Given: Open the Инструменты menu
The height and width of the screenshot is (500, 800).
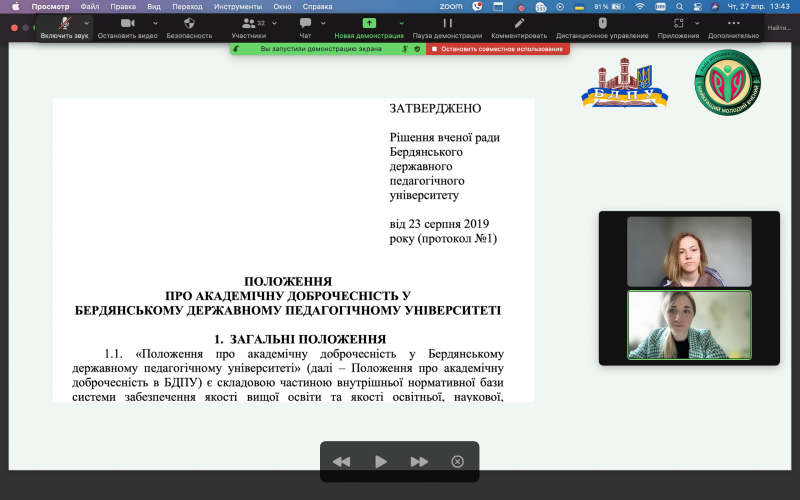Looking at the screenshot, I should (x=238, y=6).
